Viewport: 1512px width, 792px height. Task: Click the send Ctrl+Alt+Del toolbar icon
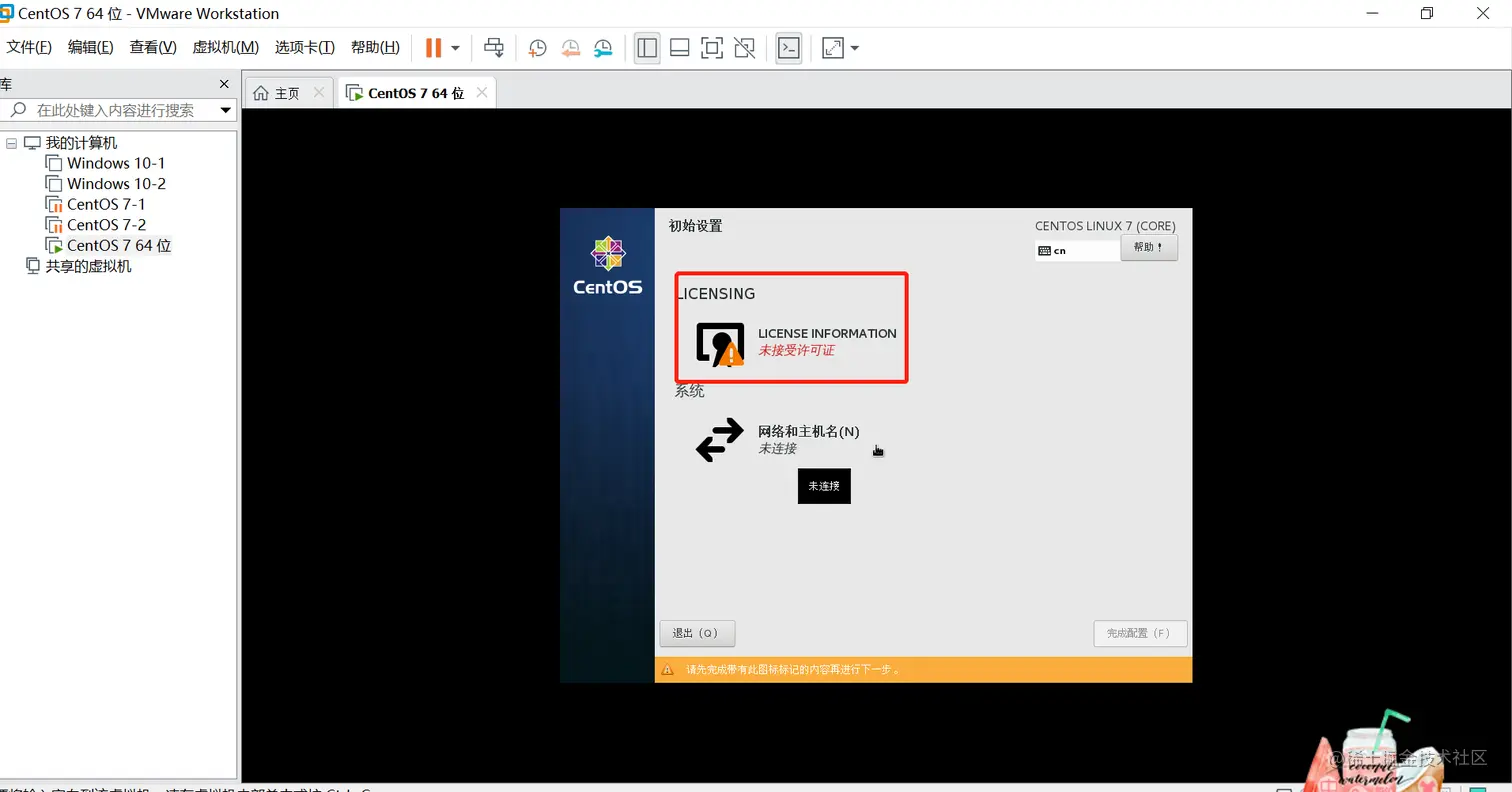493,48
